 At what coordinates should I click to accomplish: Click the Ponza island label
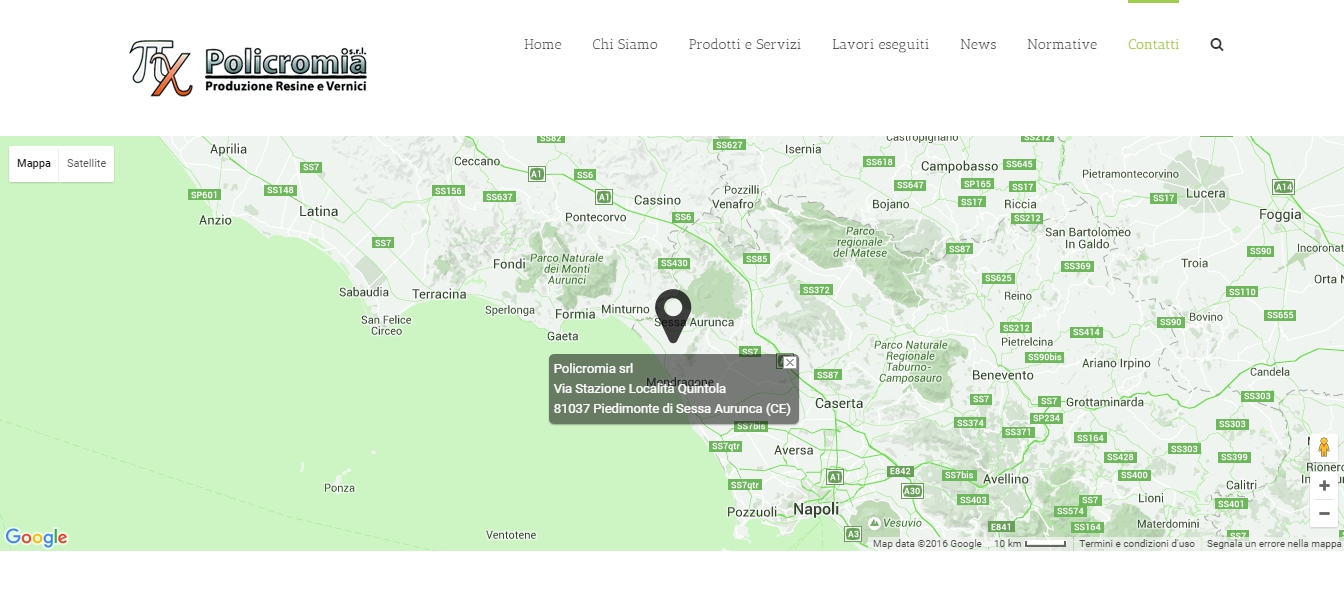[340, 488]
